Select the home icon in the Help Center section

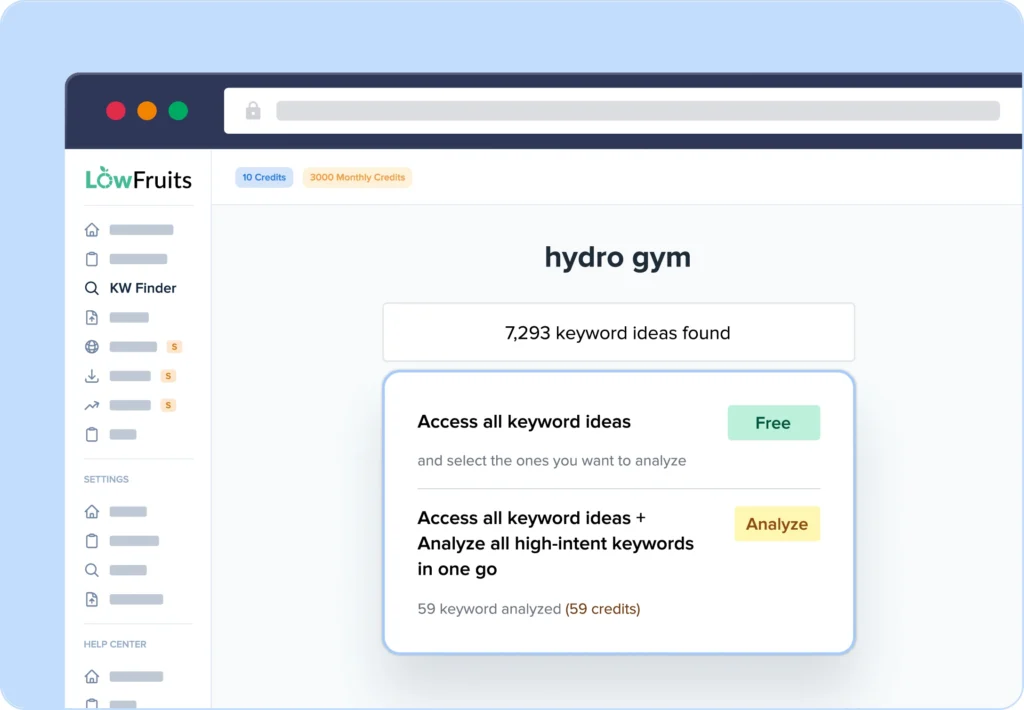pyautogui.click(x=91, y=676)
